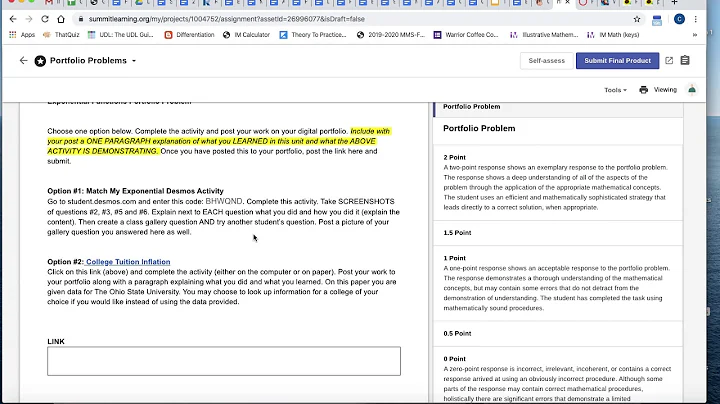The height and width of the screenshot is (404, 720).
Task: Click the Desmos code BHWQND
Action: coord(224,201)
